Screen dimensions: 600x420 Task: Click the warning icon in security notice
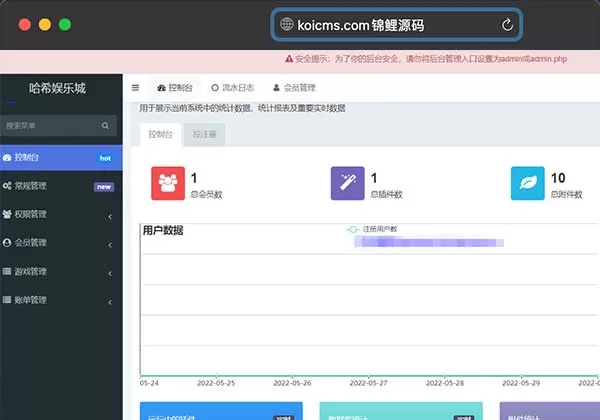(289, 59)
